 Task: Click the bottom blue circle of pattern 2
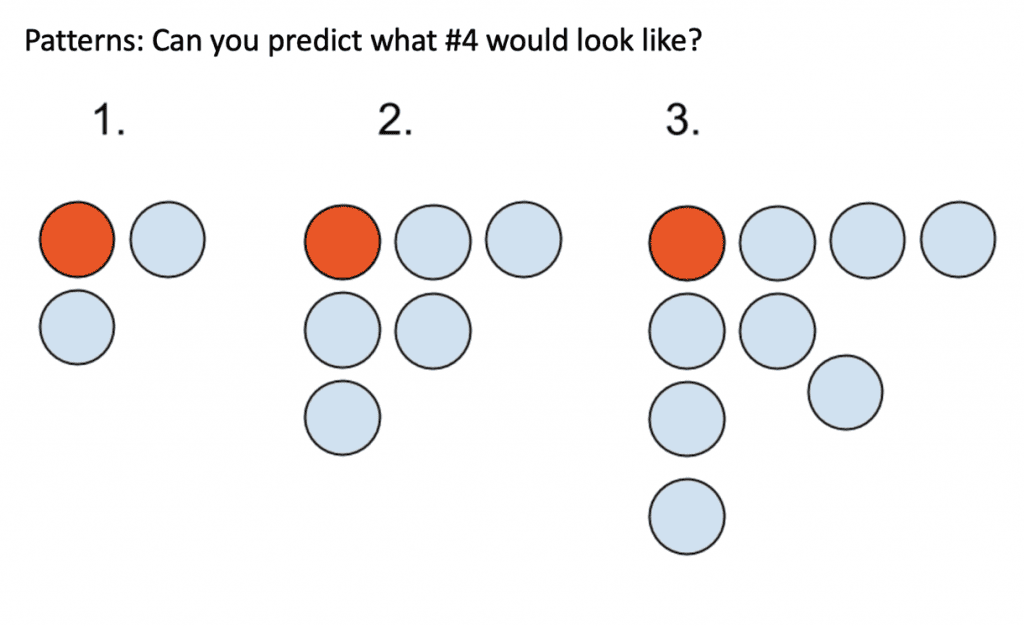342,418
